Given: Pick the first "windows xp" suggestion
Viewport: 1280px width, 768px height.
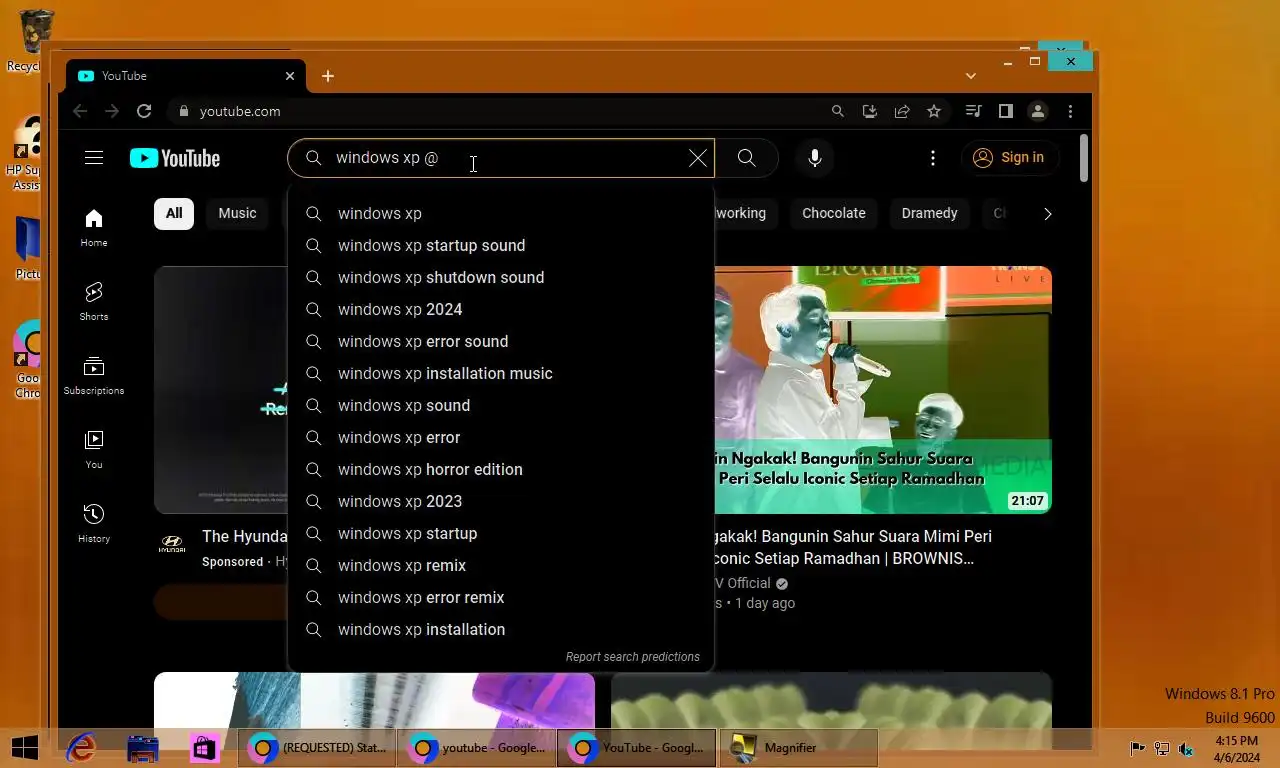Looking at the screenshot, I should [501, 213].
